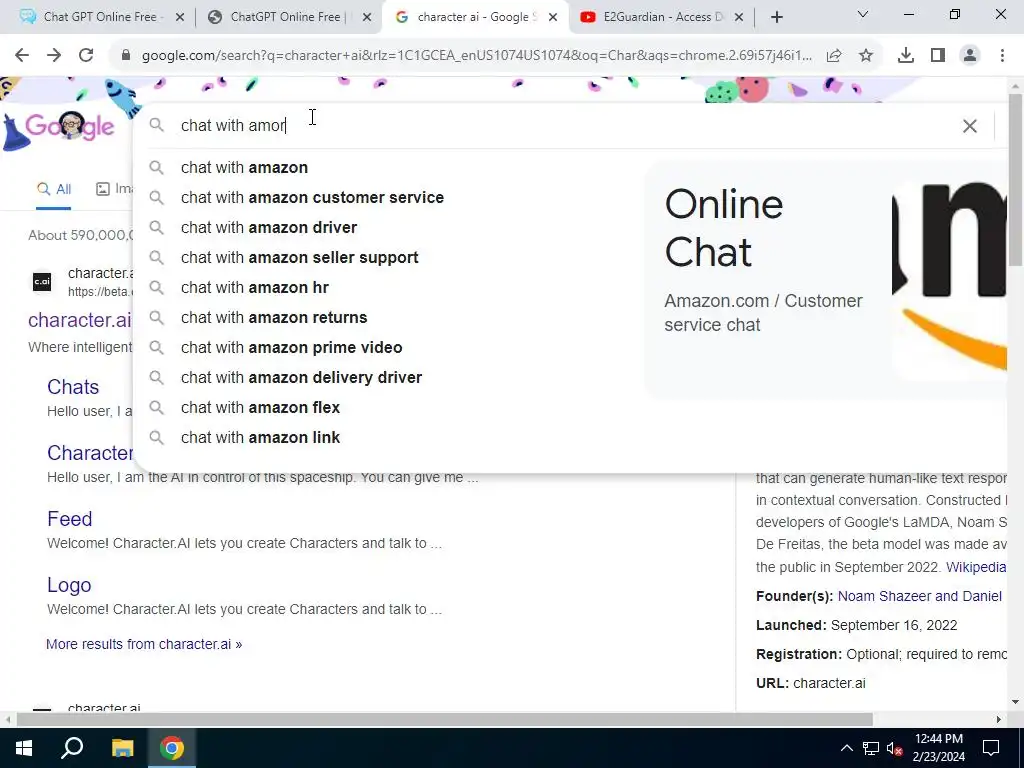Close the second ChatGPT Online Free tab
This screenshot has width=1024, height=768.
367,18
